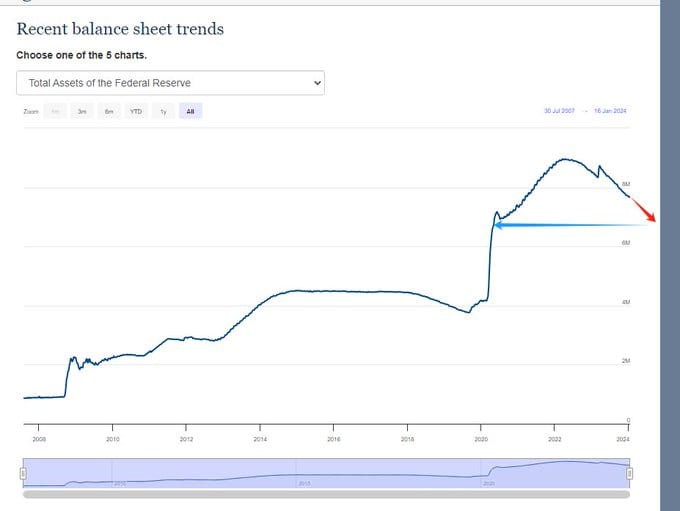Click the 4M y-axis label

pyautogui.click(x=626, y=302)
